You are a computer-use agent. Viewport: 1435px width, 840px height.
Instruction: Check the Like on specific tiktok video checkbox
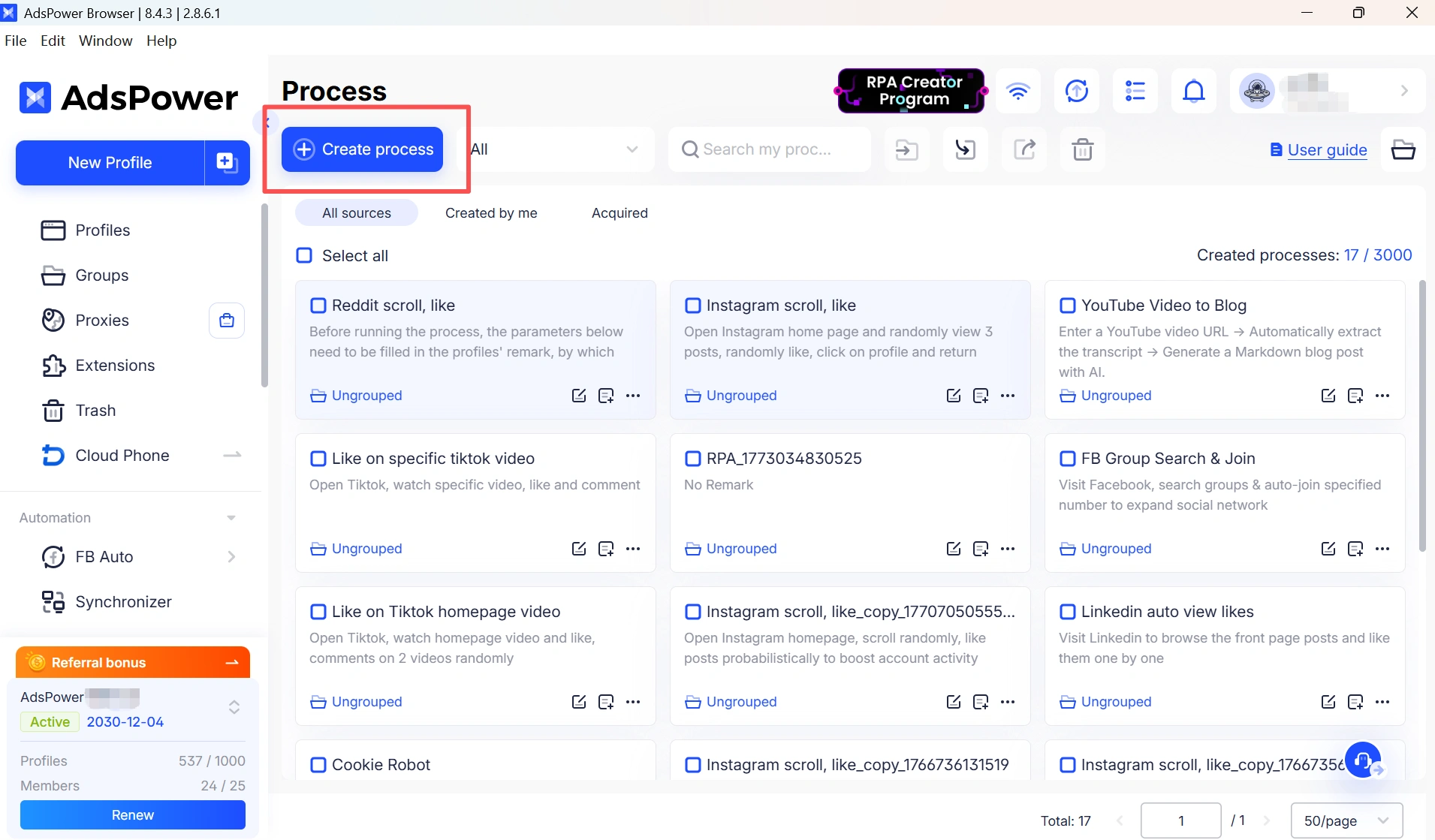tap(318, 459)
